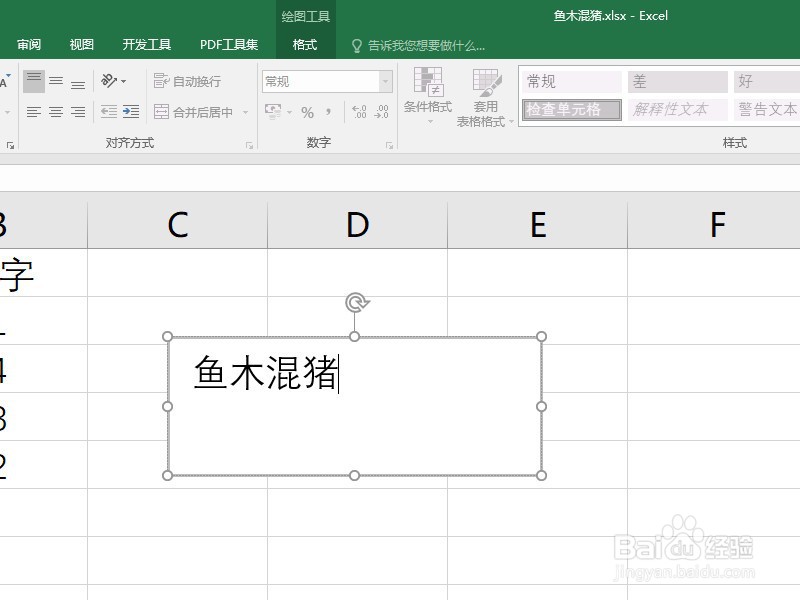The image size is (800, 600).
Task: Click increase indent icon
Action: 131,112
